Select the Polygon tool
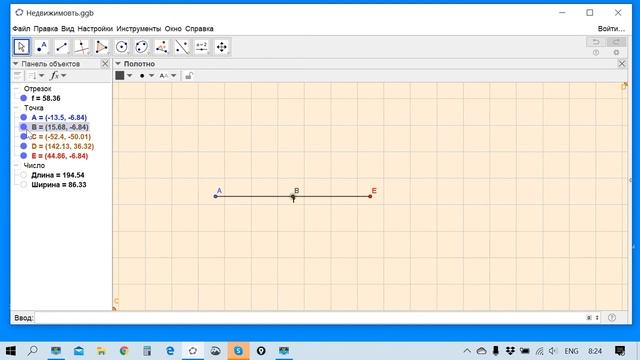Viewport: 640px width, 360px height. click(102, 47)
